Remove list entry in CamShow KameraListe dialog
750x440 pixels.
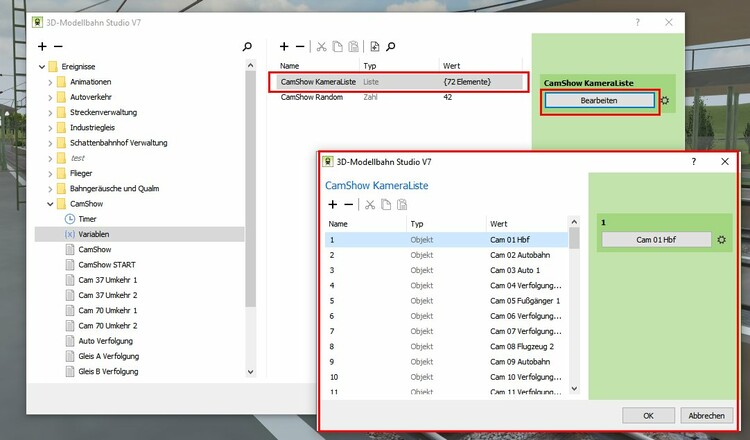pyautogui.click(x=349, y=205)
